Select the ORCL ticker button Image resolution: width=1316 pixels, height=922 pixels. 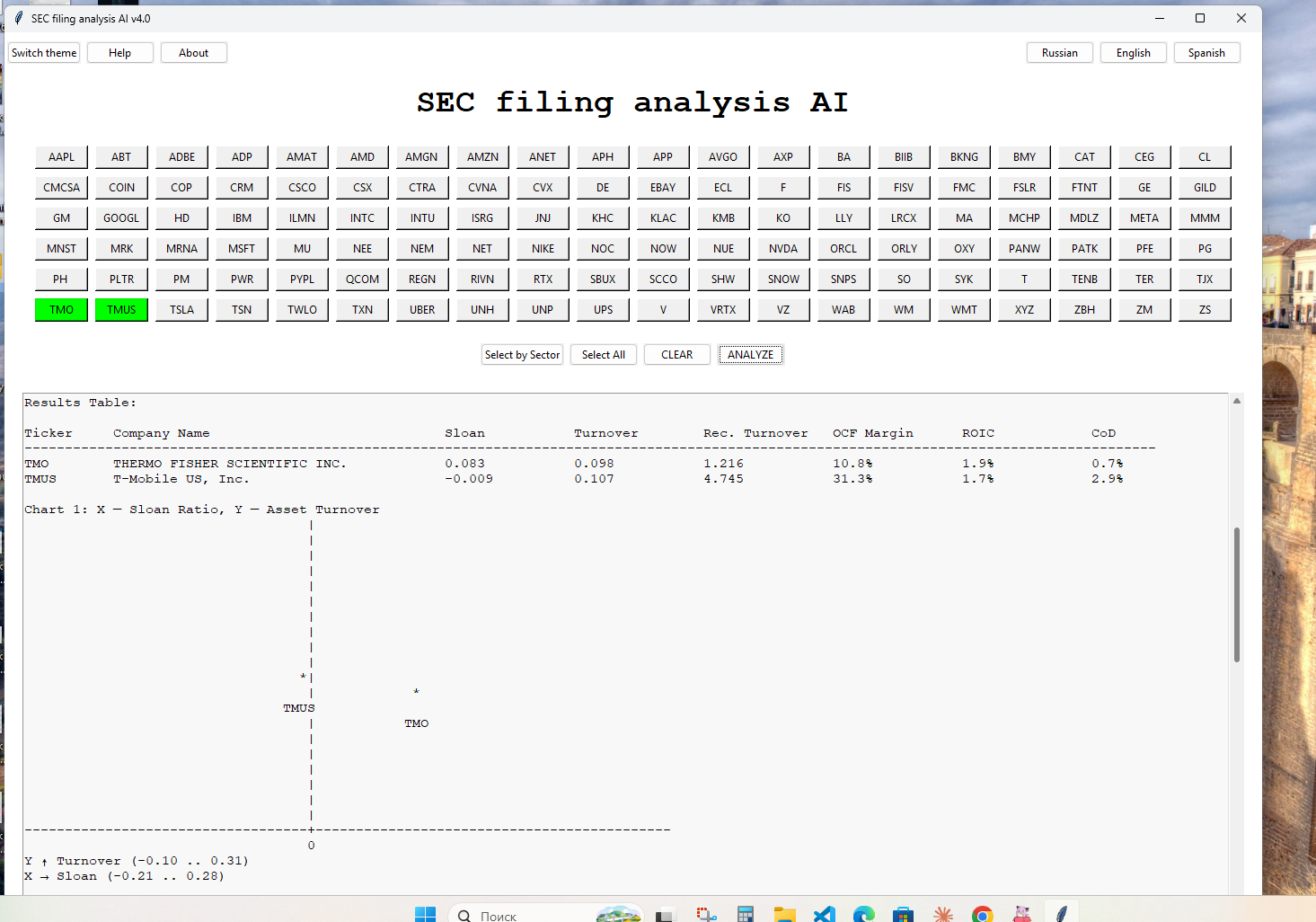(843, 249)
